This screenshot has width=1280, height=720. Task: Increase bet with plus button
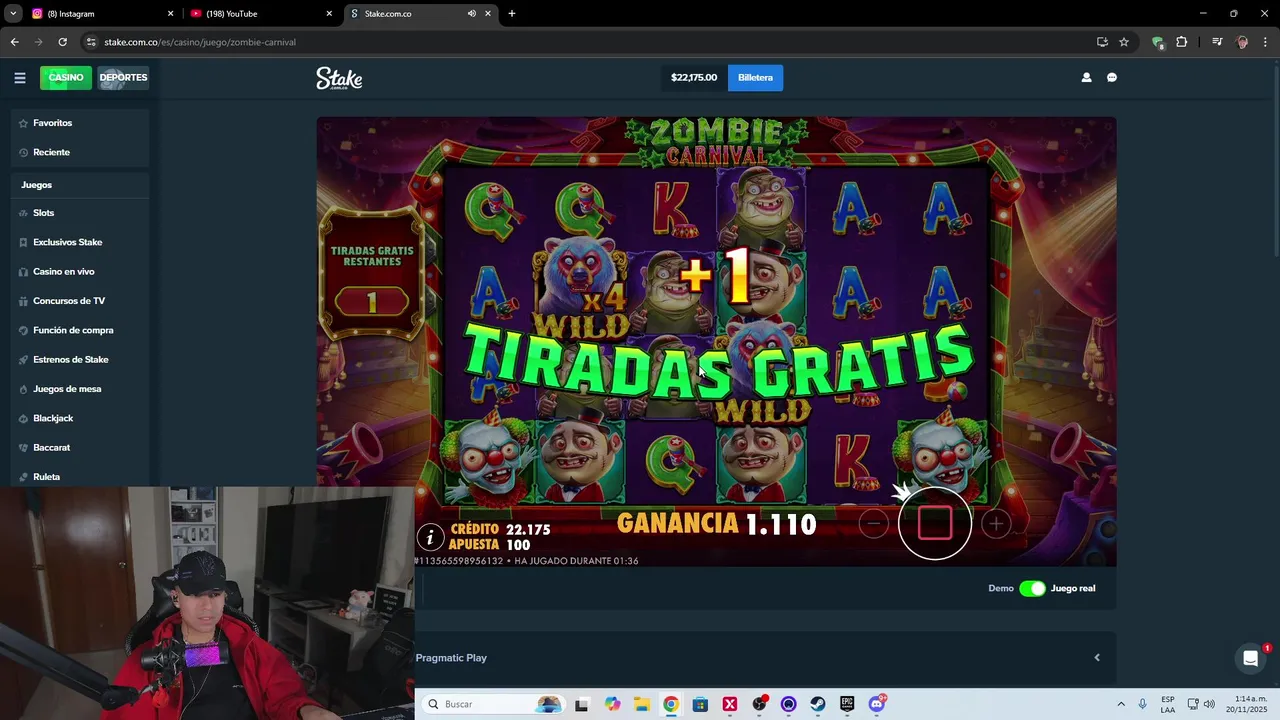pos(996,523)
